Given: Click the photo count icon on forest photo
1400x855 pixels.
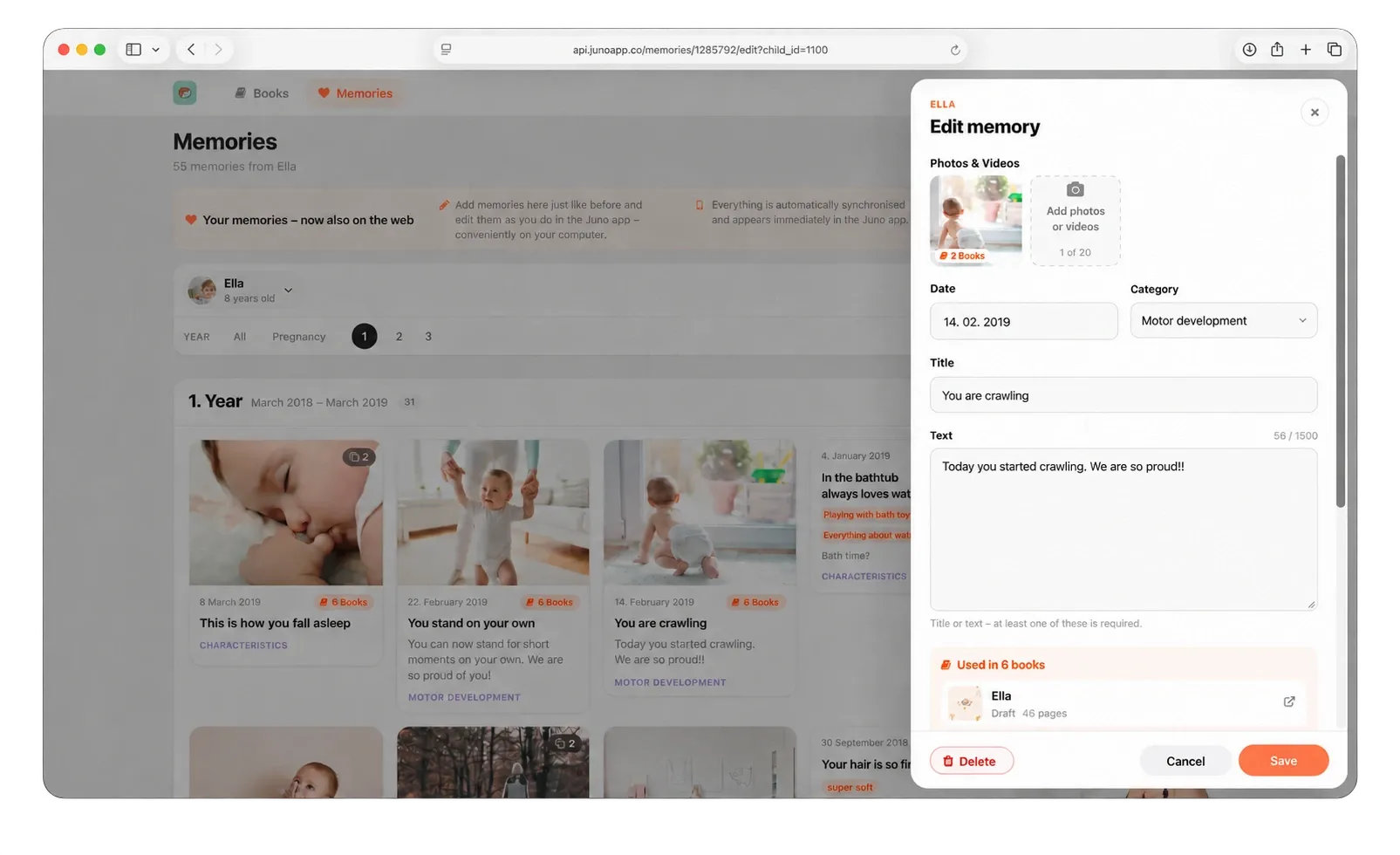Looking at the screenshot, I should (564, 743).
